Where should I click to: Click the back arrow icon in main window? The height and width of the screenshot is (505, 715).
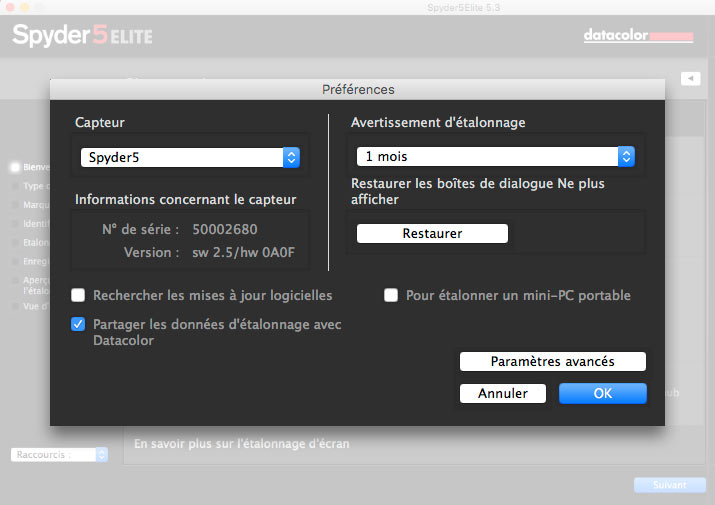click(690, 78)
